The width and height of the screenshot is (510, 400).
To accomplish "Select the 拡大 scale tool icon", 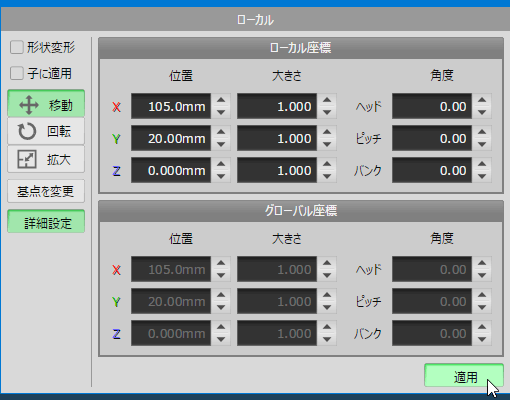I will (27, 159).
